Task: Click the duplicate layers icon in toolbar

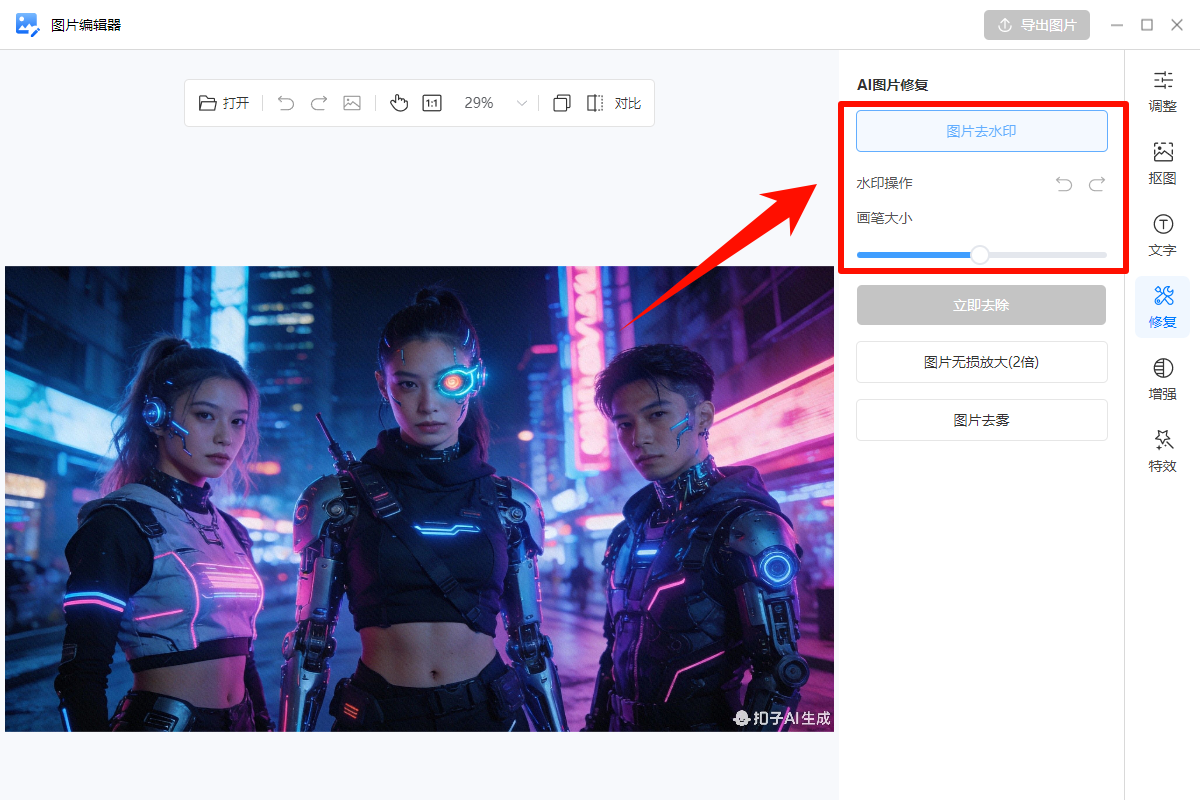Action: click(x=562, y=103)
